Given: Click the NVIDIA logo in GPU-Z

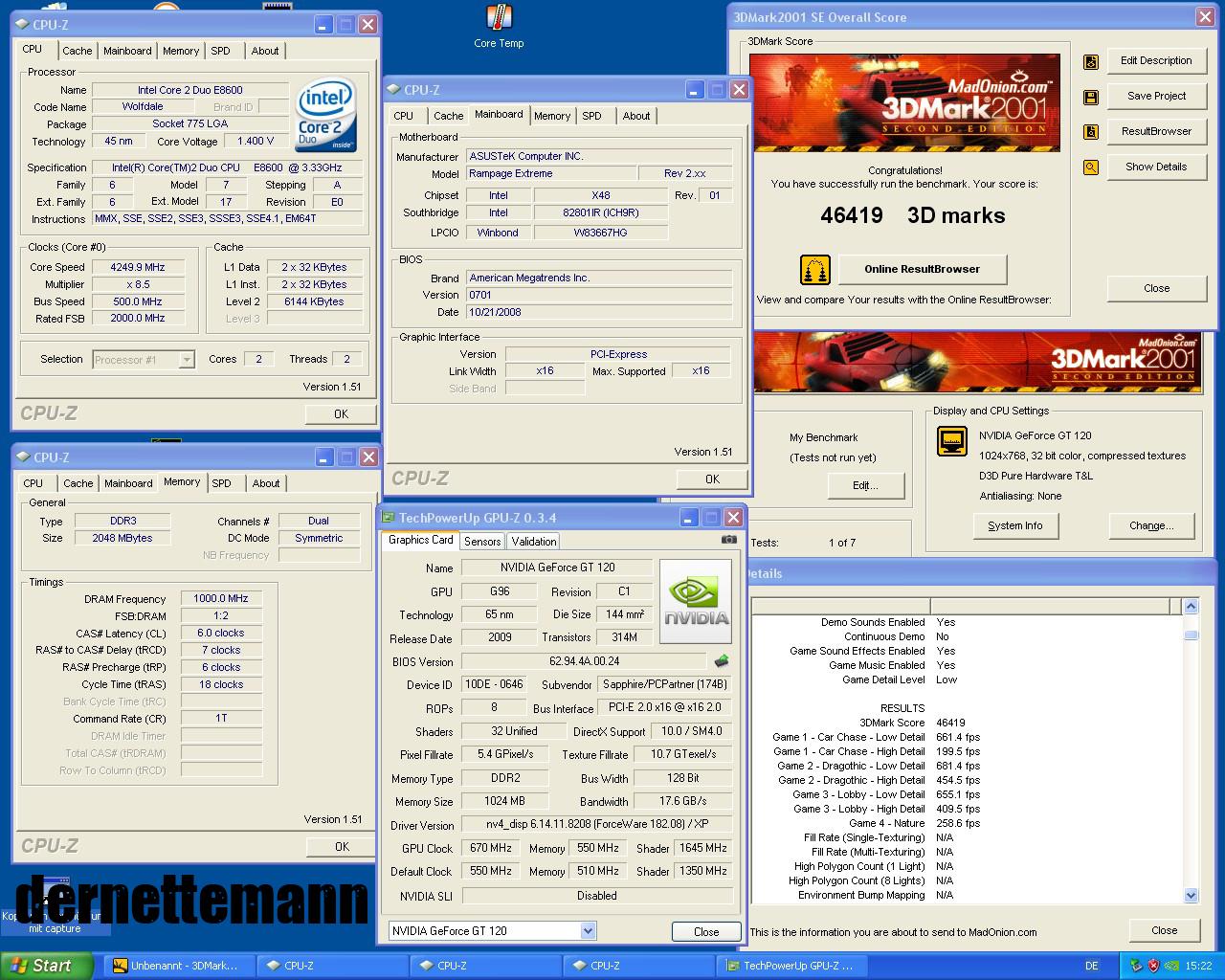Looking at the screenshot, I should click(x=696, y=601).
